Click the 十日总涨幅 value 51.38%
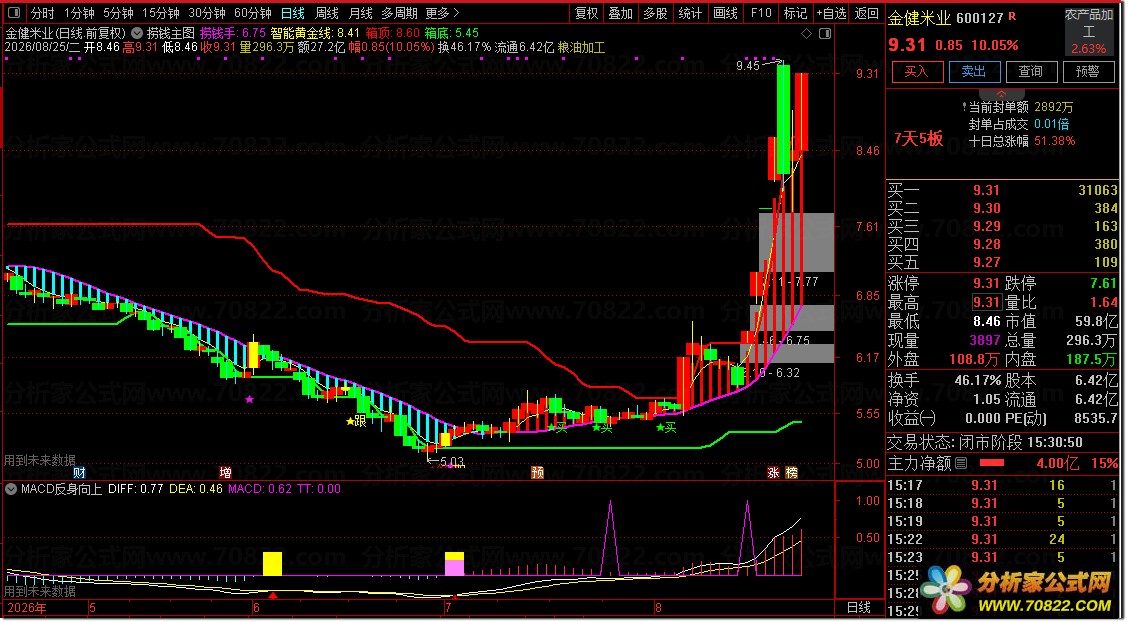The height and width of the screenshot is (622, 1128). coord(1055,141)
